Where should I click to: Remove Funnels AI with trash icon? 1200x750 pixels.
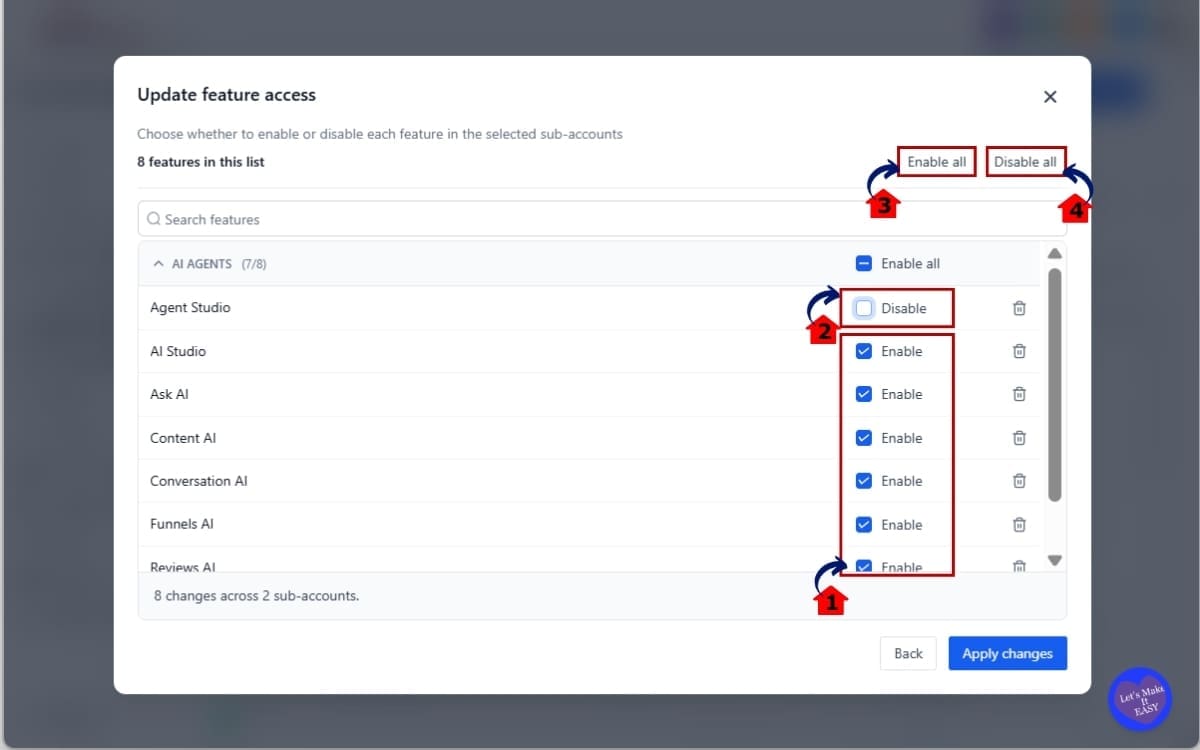(1019, 524)
